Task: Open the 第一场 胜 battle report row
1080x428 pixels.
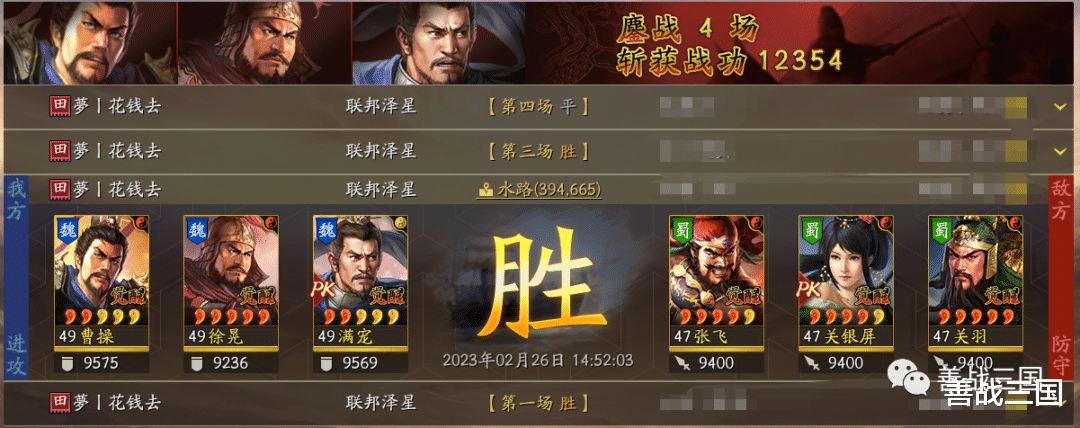Action: 539,403
